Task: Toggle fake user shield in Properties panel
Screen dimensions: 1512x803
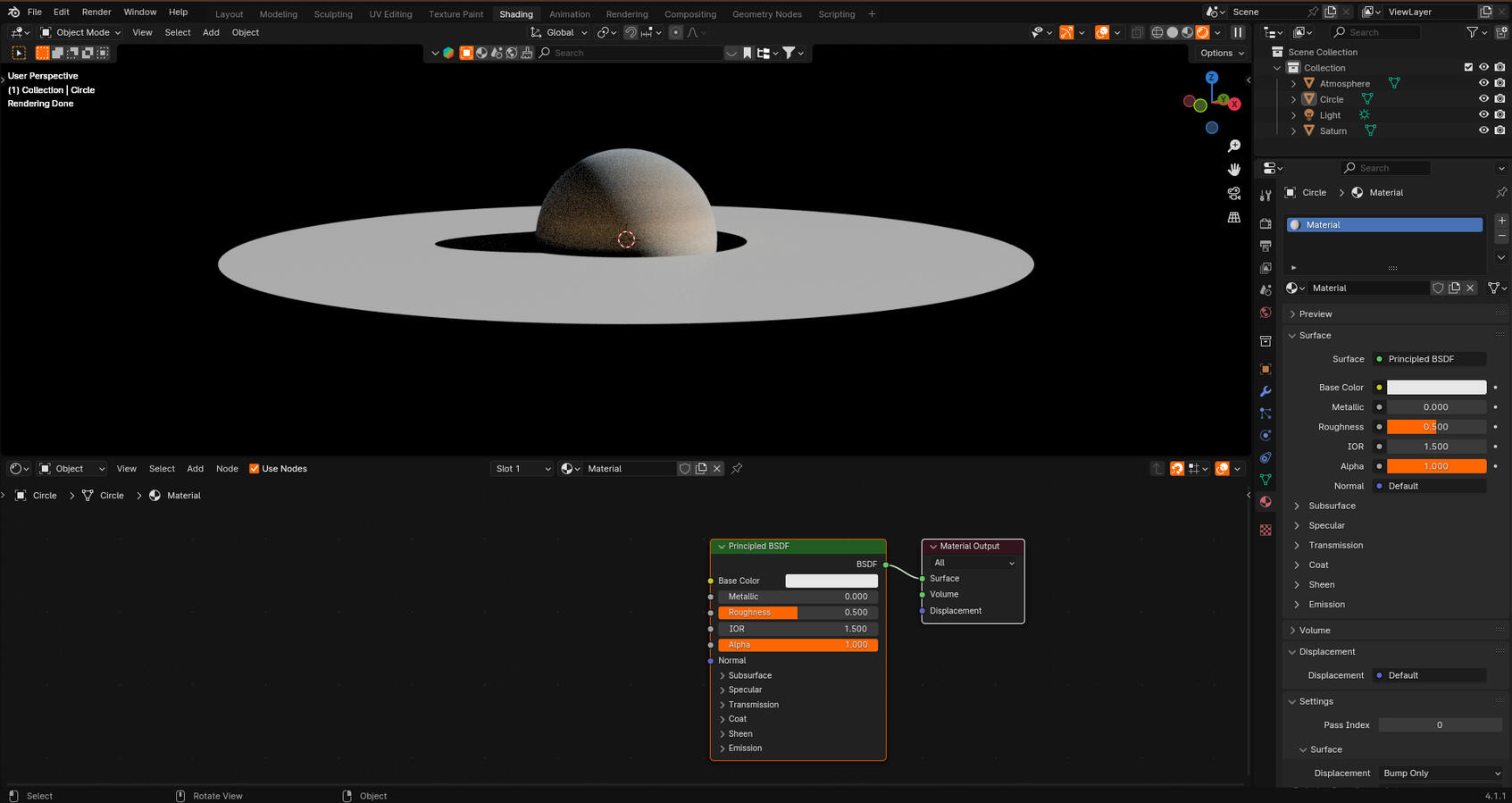Action: pos(1438,288)
